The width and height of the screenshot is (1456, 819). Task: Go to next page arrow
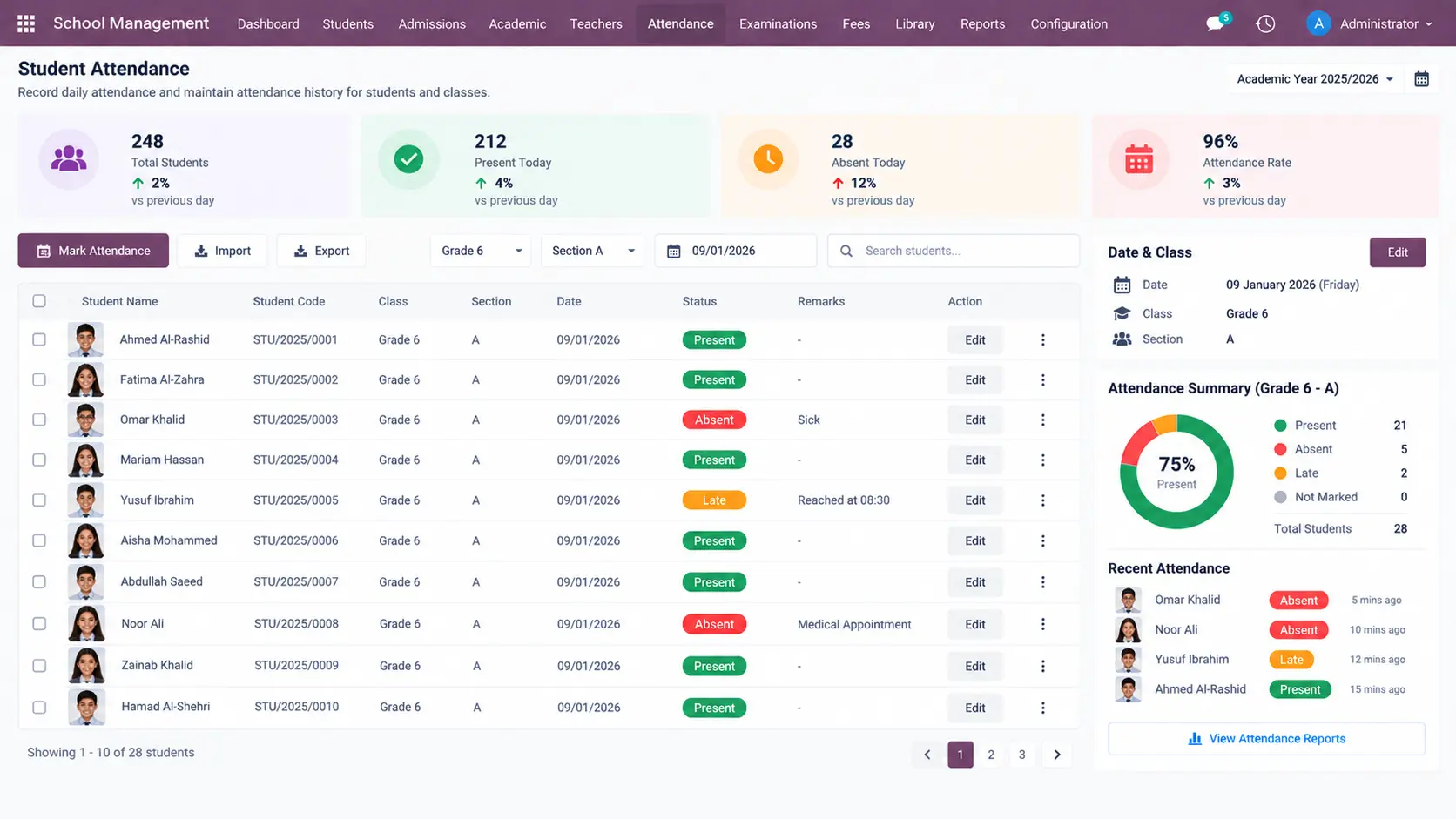[x=1057, y=755]
